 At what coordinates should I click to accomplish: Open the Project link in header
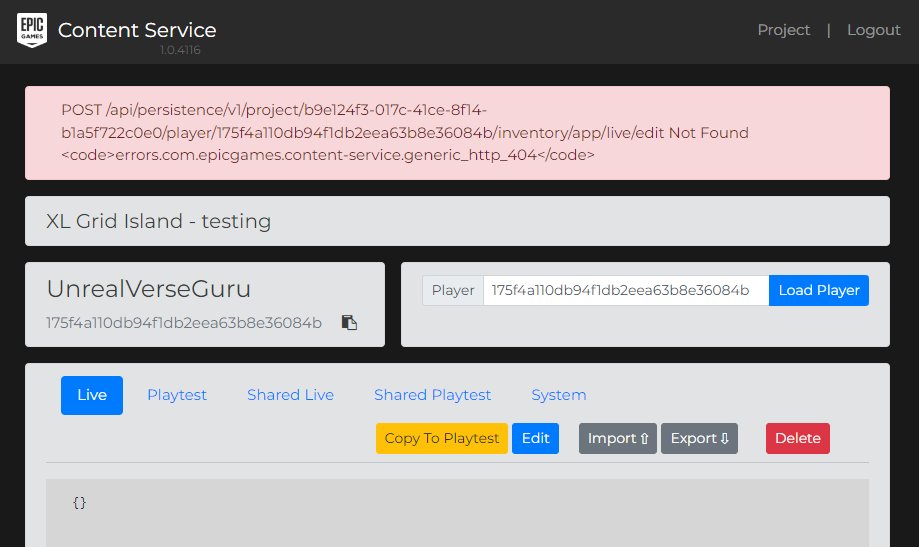pyautogui.click(x=784, y=30)
